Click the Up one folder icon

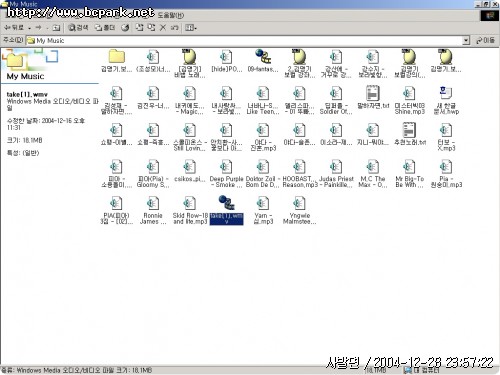[x=56, y=28]
